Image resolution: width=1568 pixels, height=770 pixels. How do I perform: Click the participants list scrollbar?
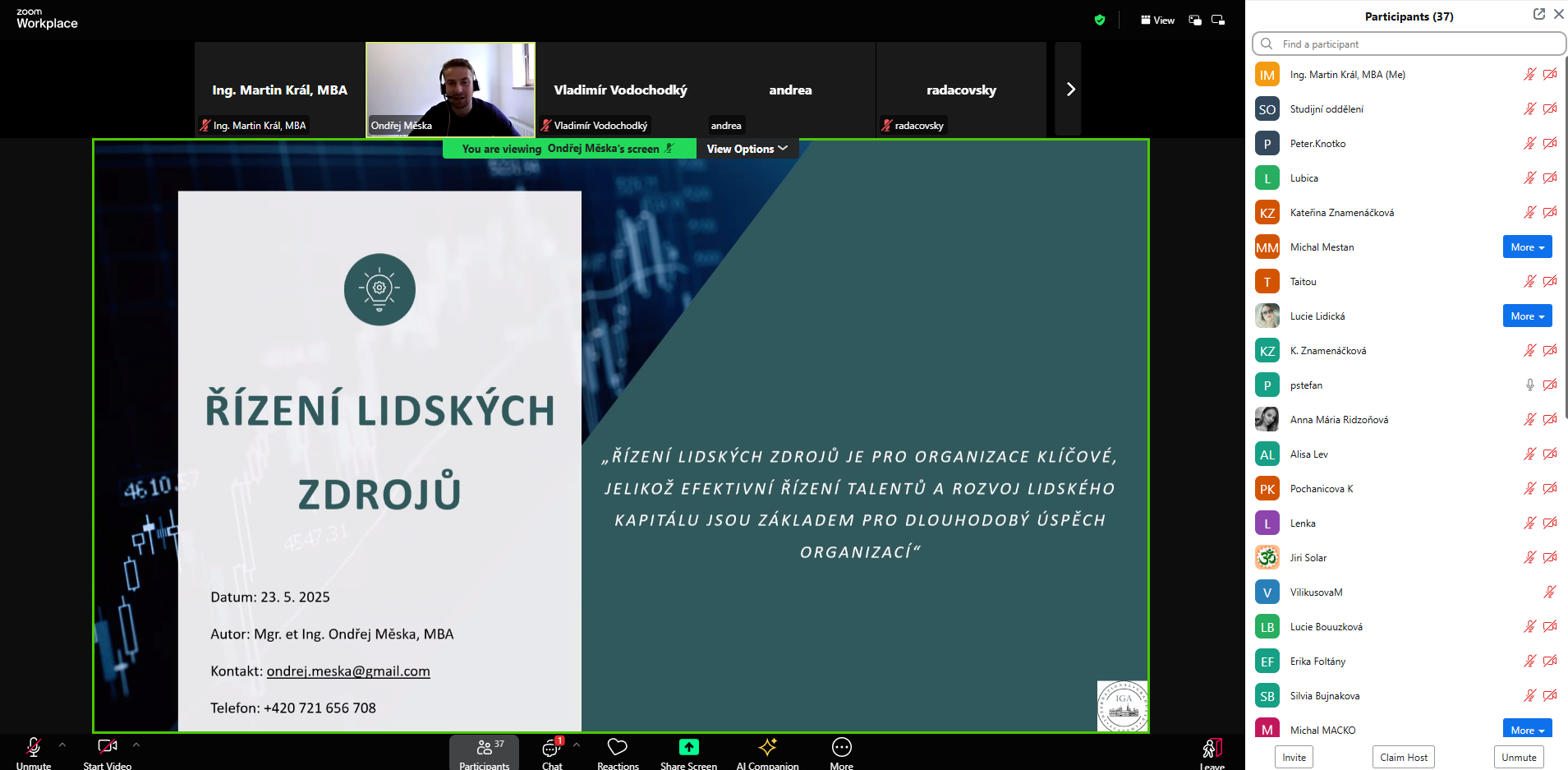click(1565, 247)
